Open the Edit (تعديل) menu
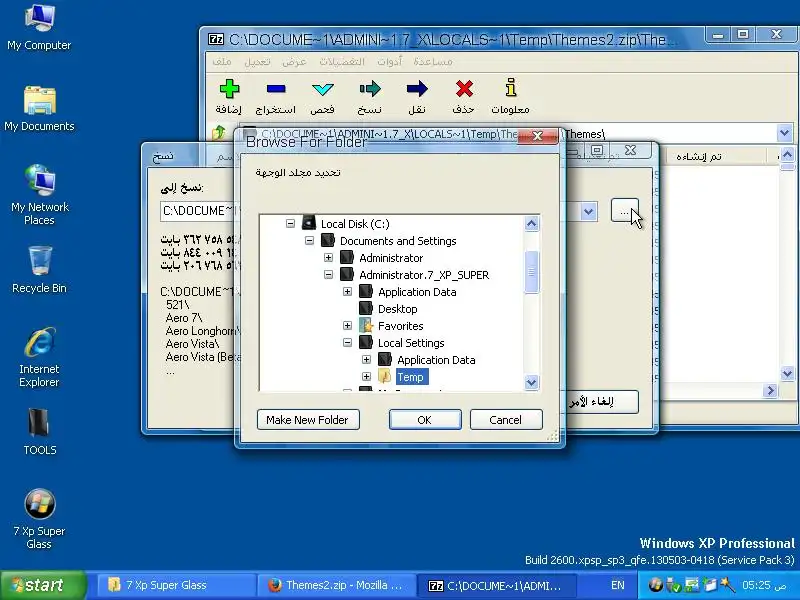Image resolution: width=800 pixels, height=600 pixels. 257,62
